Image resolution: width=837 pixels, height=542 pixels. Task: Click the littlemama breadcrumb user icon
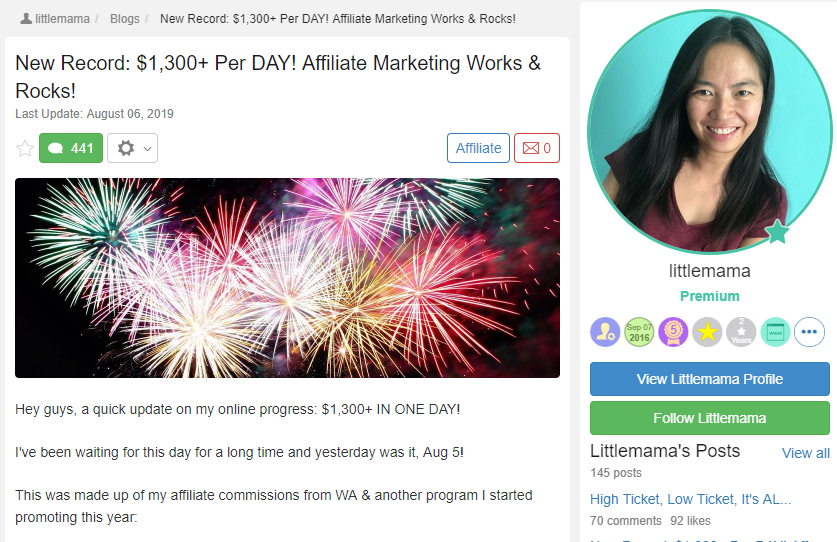[x=26, y=19]
